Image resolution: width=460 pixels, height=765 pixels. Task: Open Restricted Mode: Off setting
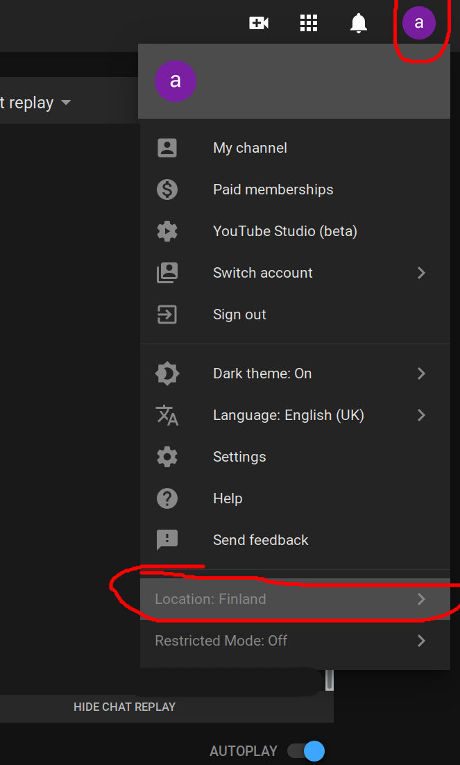294,641
